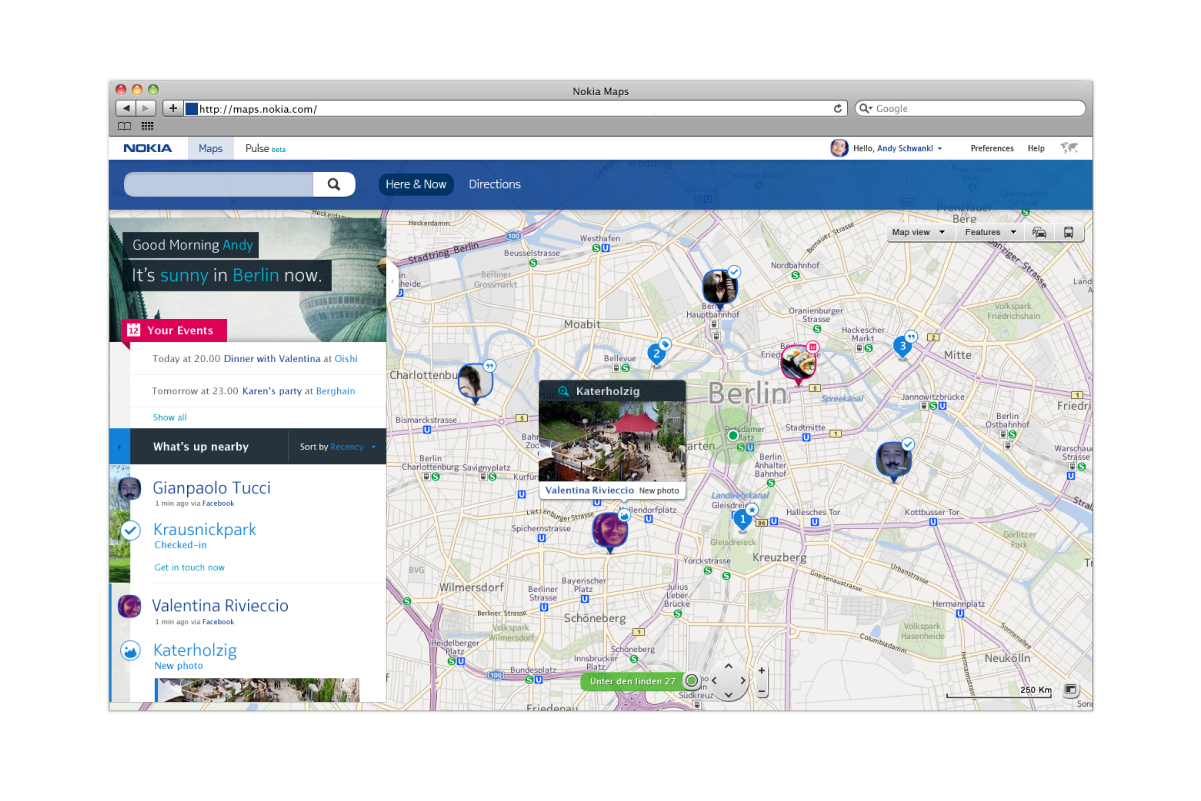Collapse the sidebar with the left arrow
Viewport: 1201px width, 801px height.
[x=119, y=446]
